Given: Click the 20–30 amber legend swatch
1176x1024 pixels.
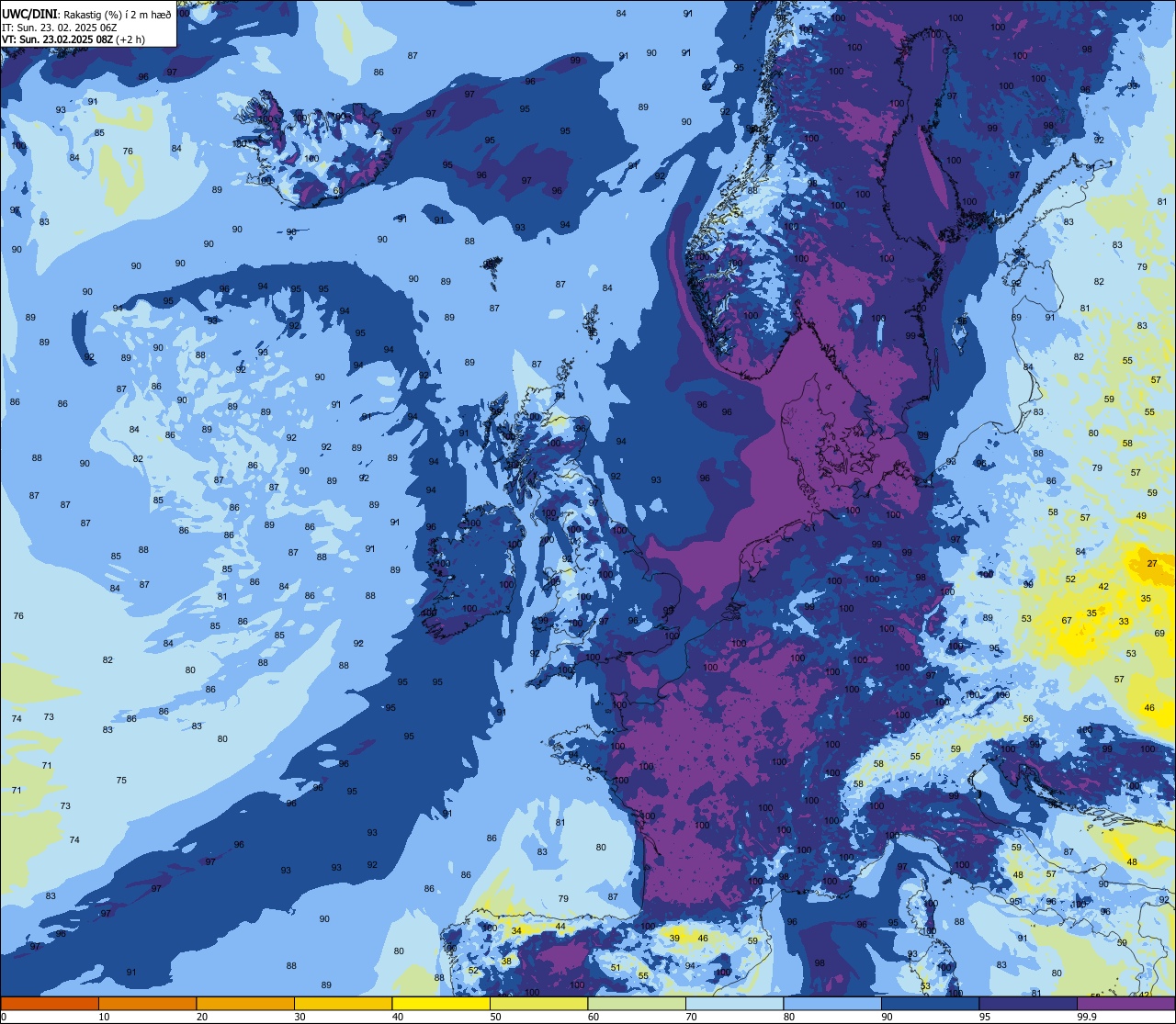Looking at the screenshot, I should [245, 1003].
